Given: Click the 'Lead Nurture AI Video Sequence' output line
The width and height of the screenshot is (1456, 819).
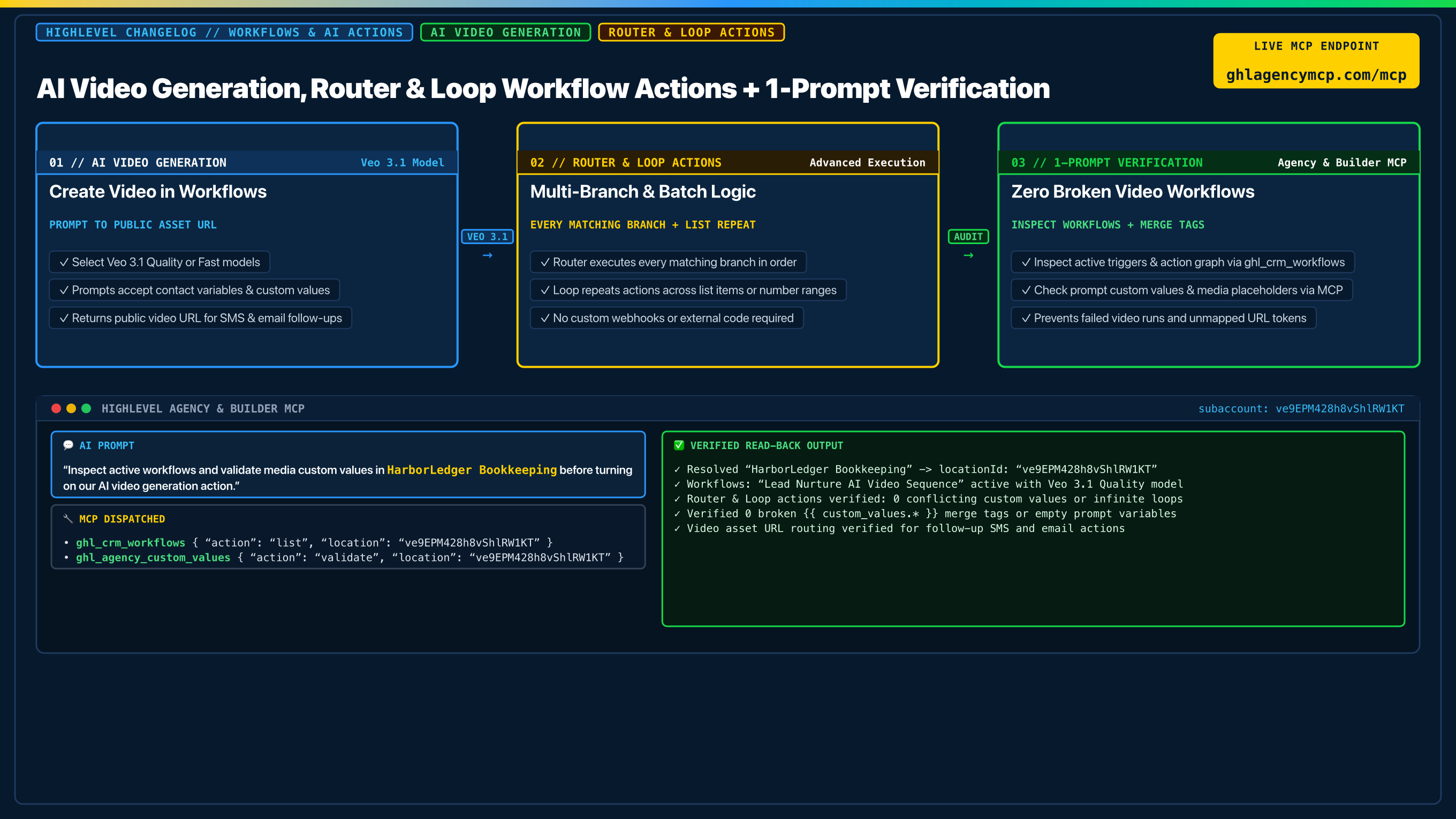Looking at the screenshot, I should 929,484.
